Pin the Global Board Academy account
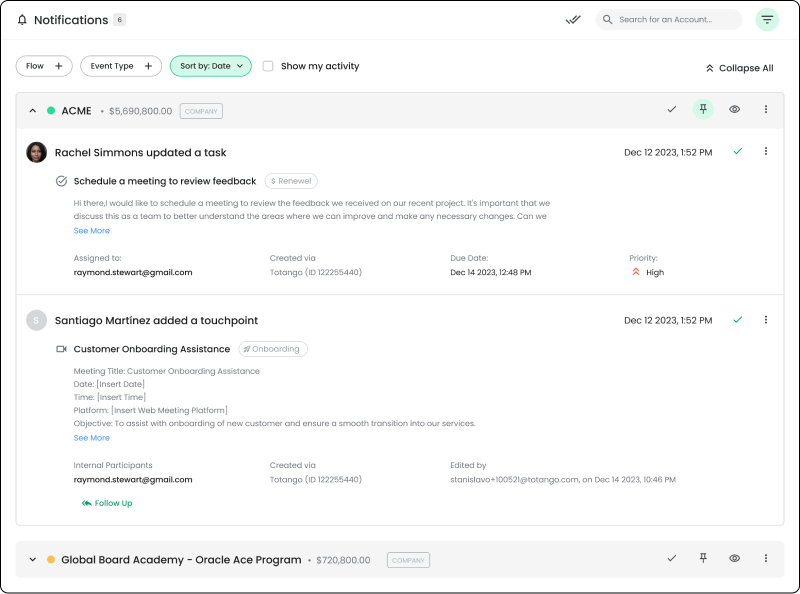Image resolution: width=800 pixels, height=594 pixels. [703, 559]
